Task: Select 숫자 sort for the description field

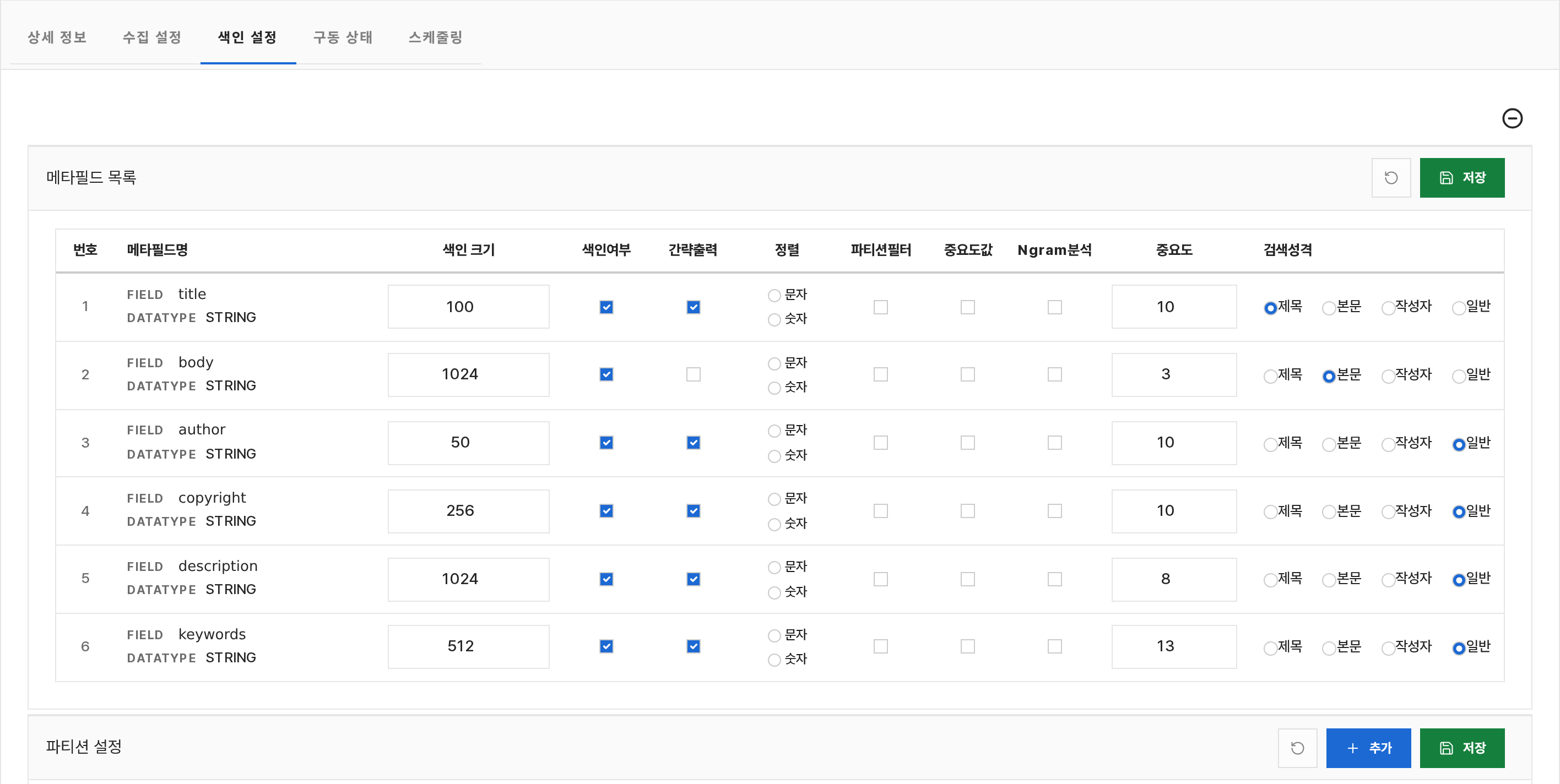Action: pos(774,593)
